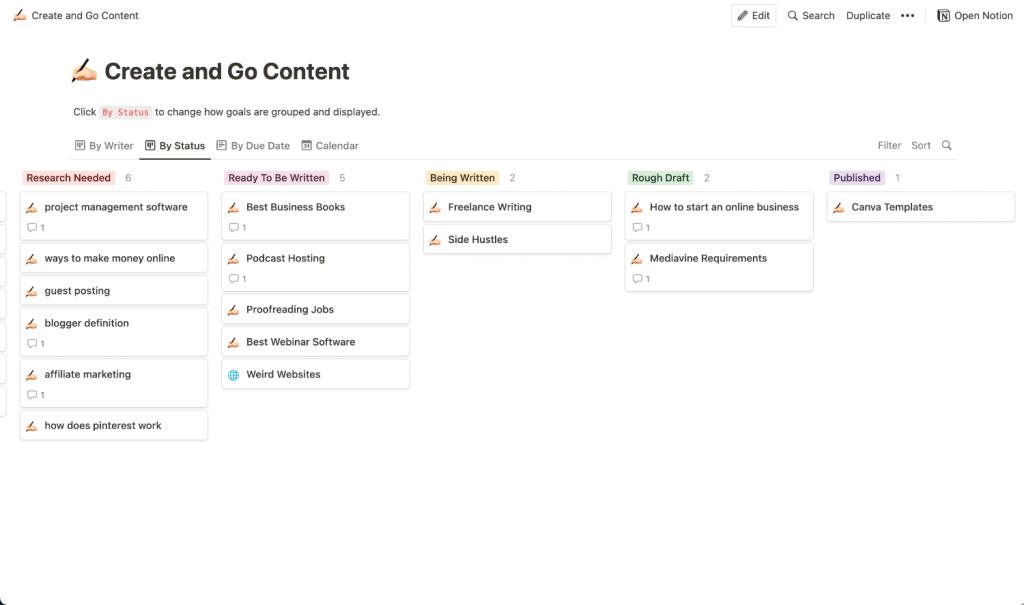Screen dimensions: 1024x605
Task: Click the Notion logo in the Open Notion button
Action: 941,15
